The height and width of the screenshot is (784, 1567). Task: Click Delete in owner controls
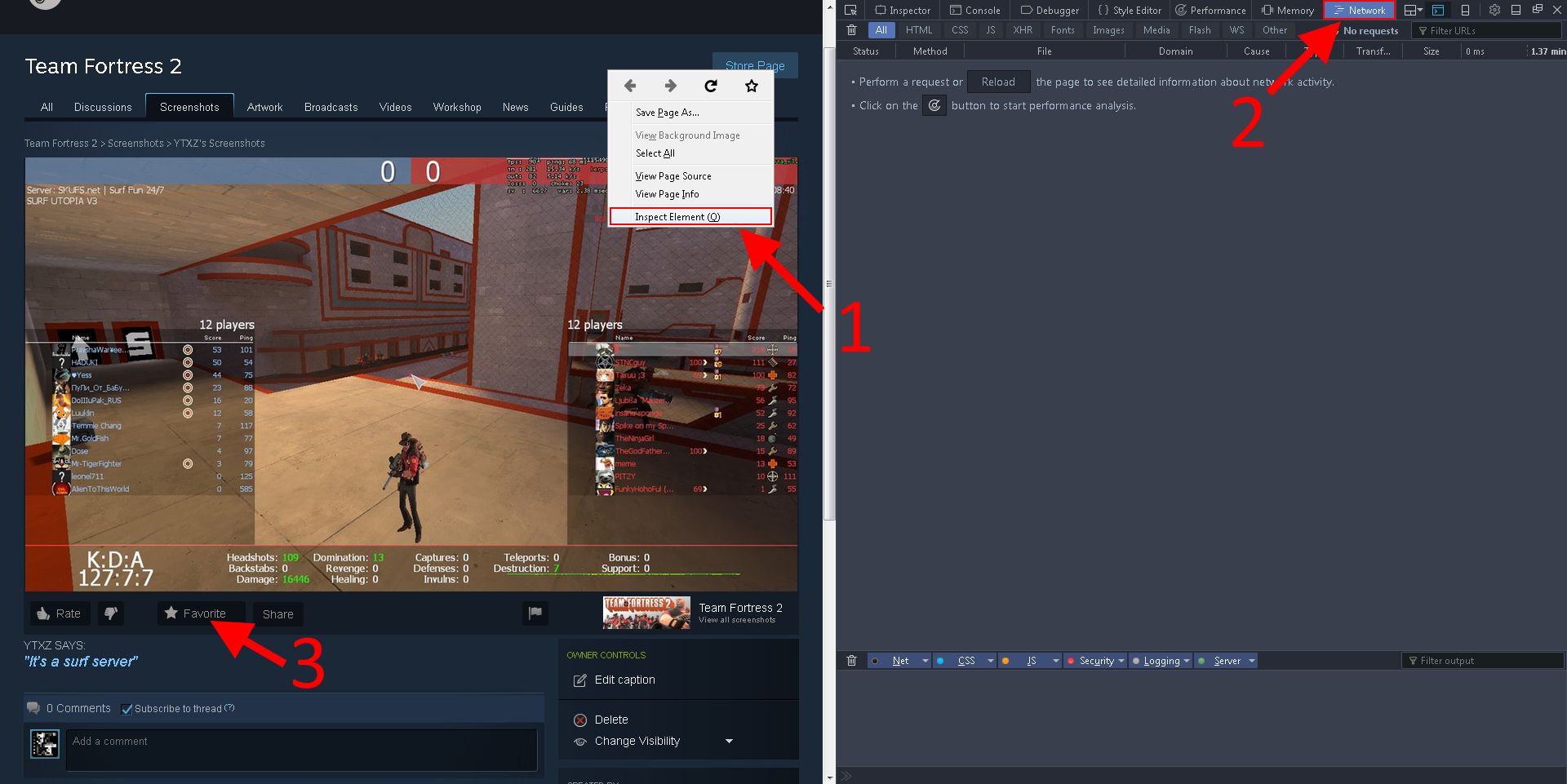tap(611, 720)
